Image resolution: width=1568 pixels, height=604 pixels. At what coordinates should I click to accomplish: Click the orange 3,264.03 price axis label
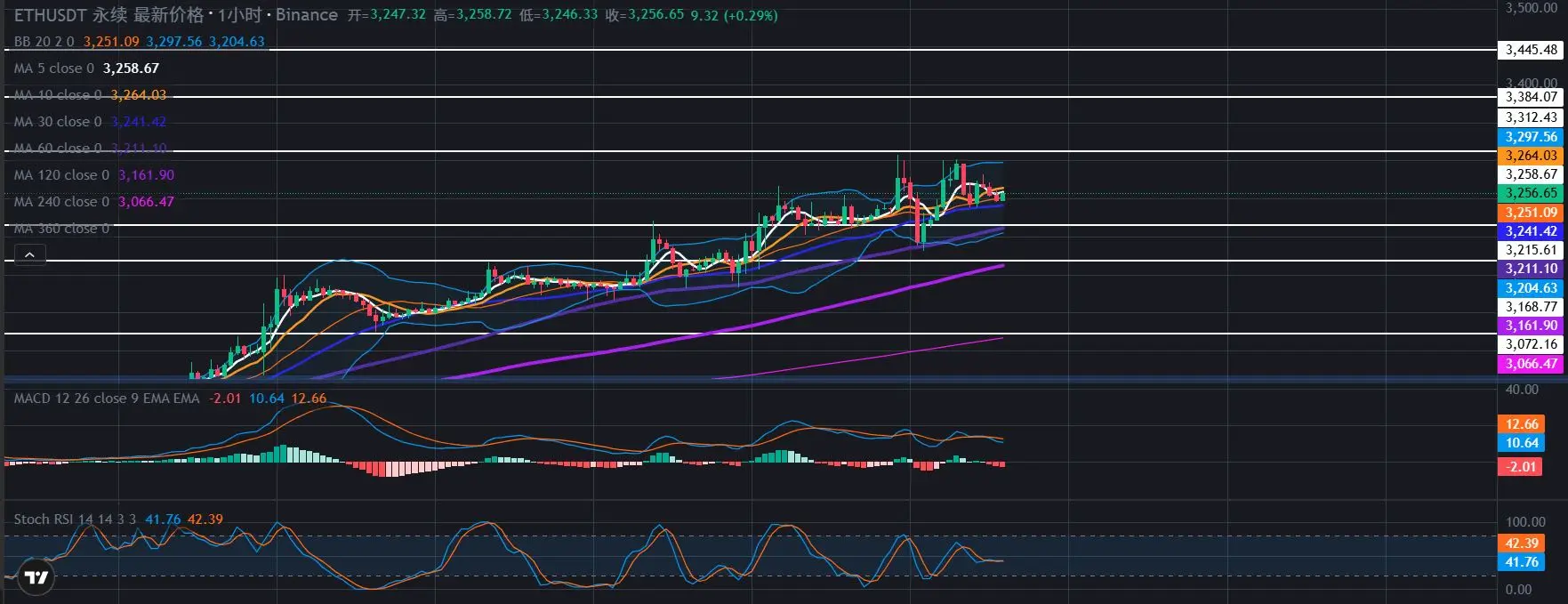(x=1531, y=156)
